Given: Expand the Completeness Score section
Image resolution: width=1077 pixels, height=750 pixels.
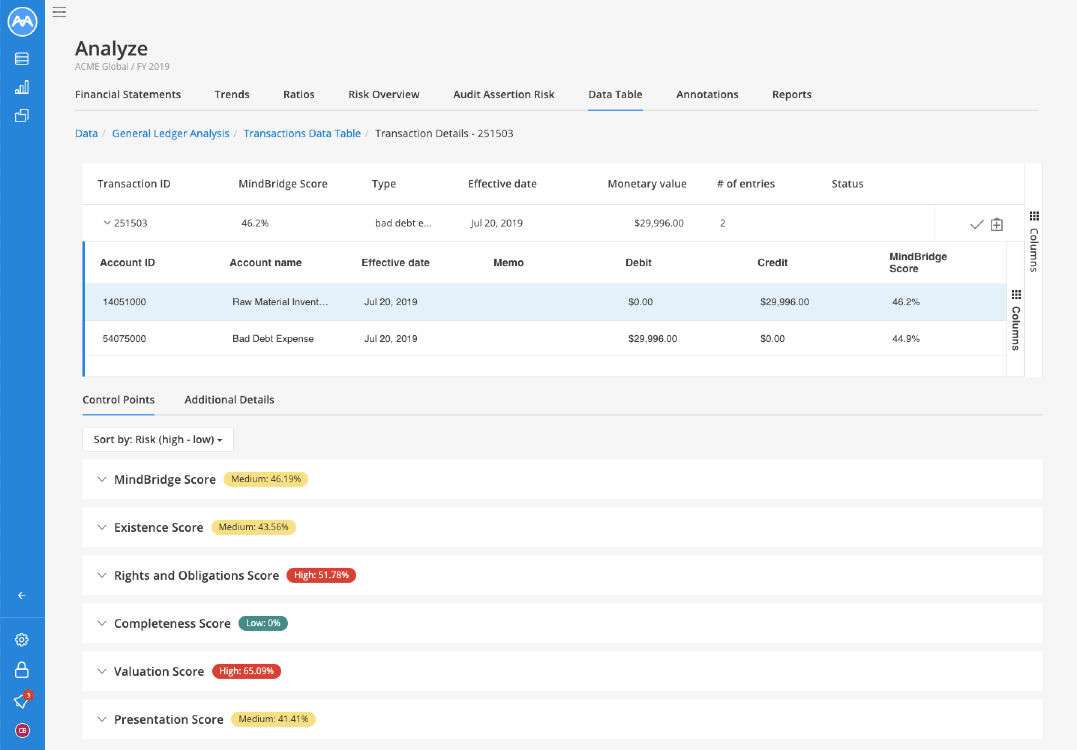Looking at the screenshot, I should 102,624.
